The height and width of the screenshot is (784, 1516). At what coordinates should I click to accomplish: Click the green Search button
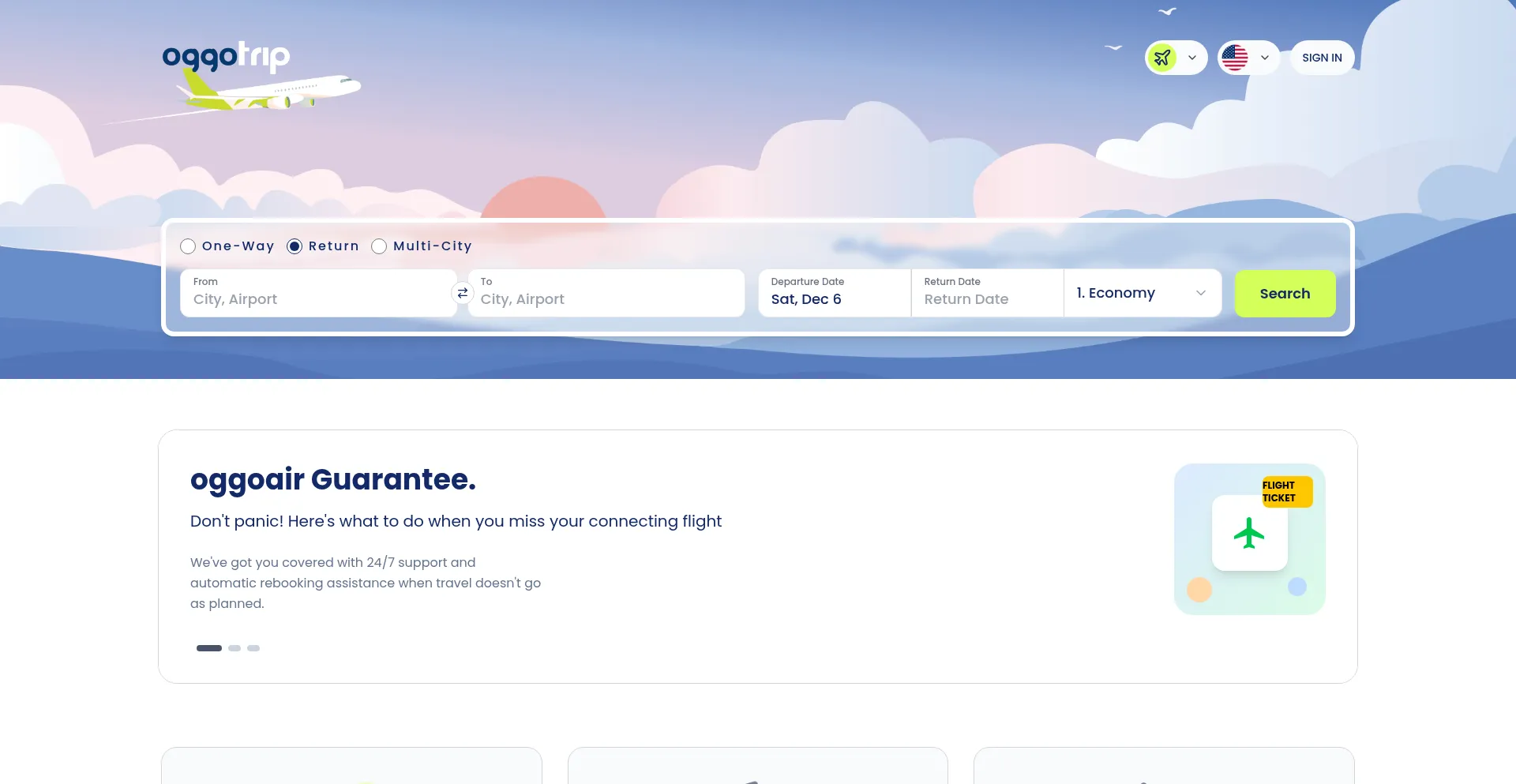pyautogui.click(x=1285, y=294)
